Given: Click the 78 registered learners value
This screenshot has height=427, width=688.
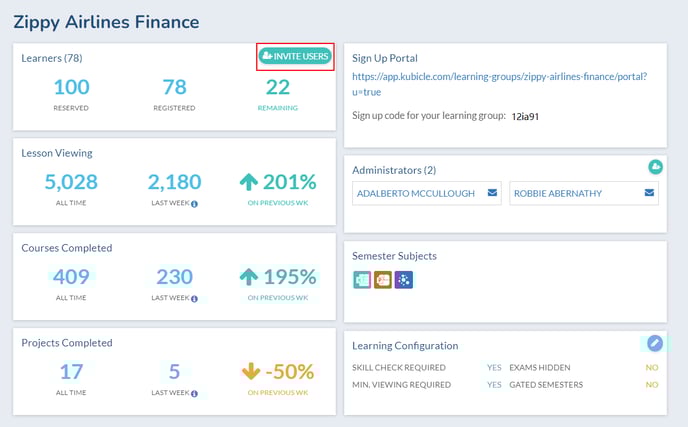Looking at the screenshot, I should (174, 87).
